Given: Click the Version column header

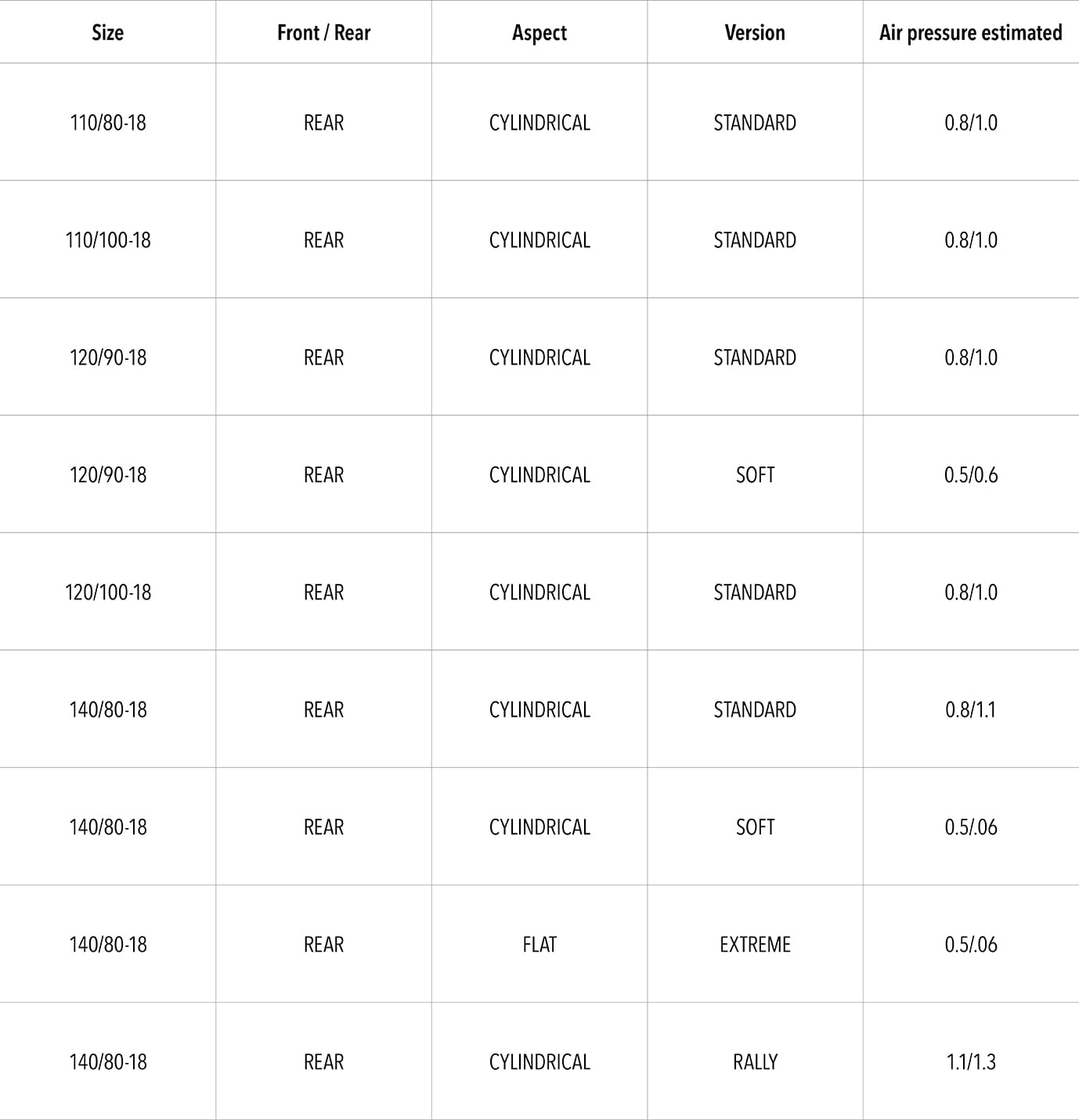Looking at the screenshot, I should pos(755,33).
